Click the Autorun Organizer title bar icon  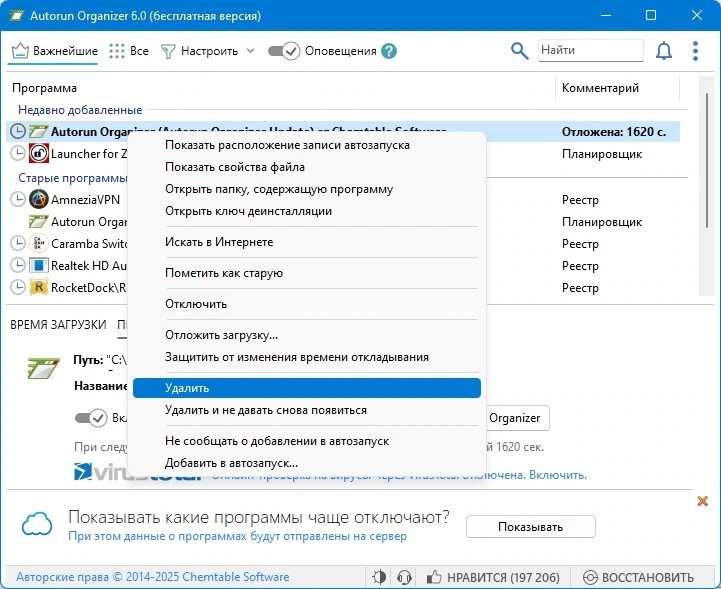(x=17, y=16)
